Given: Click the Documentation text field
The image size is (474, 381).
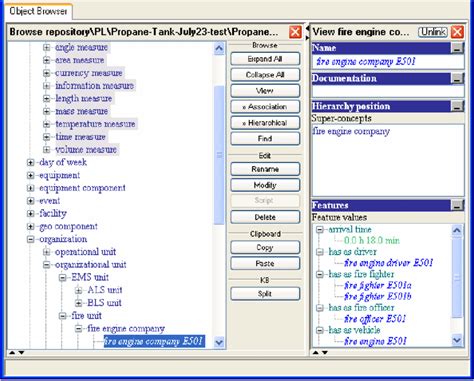Looking at the screenshot, I should coord(388,91).
